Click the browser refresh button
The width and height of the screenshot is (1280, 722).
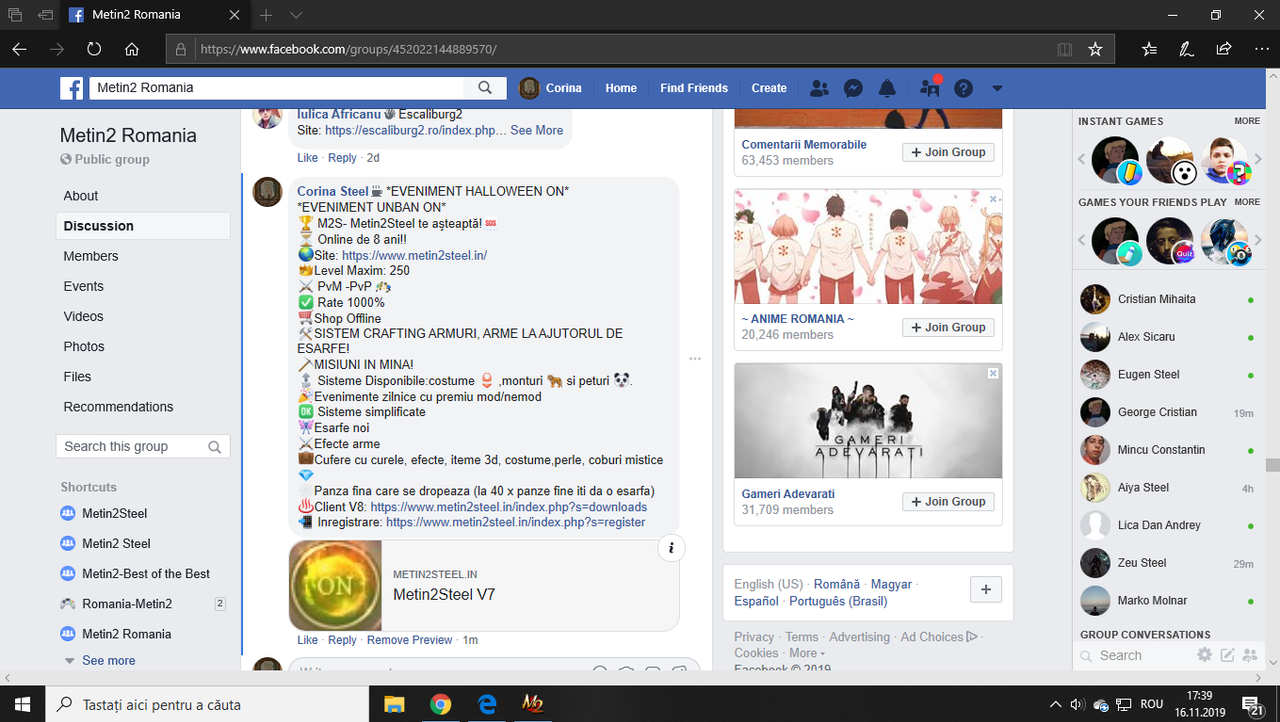pyautogui.click(x=94, y=48)
